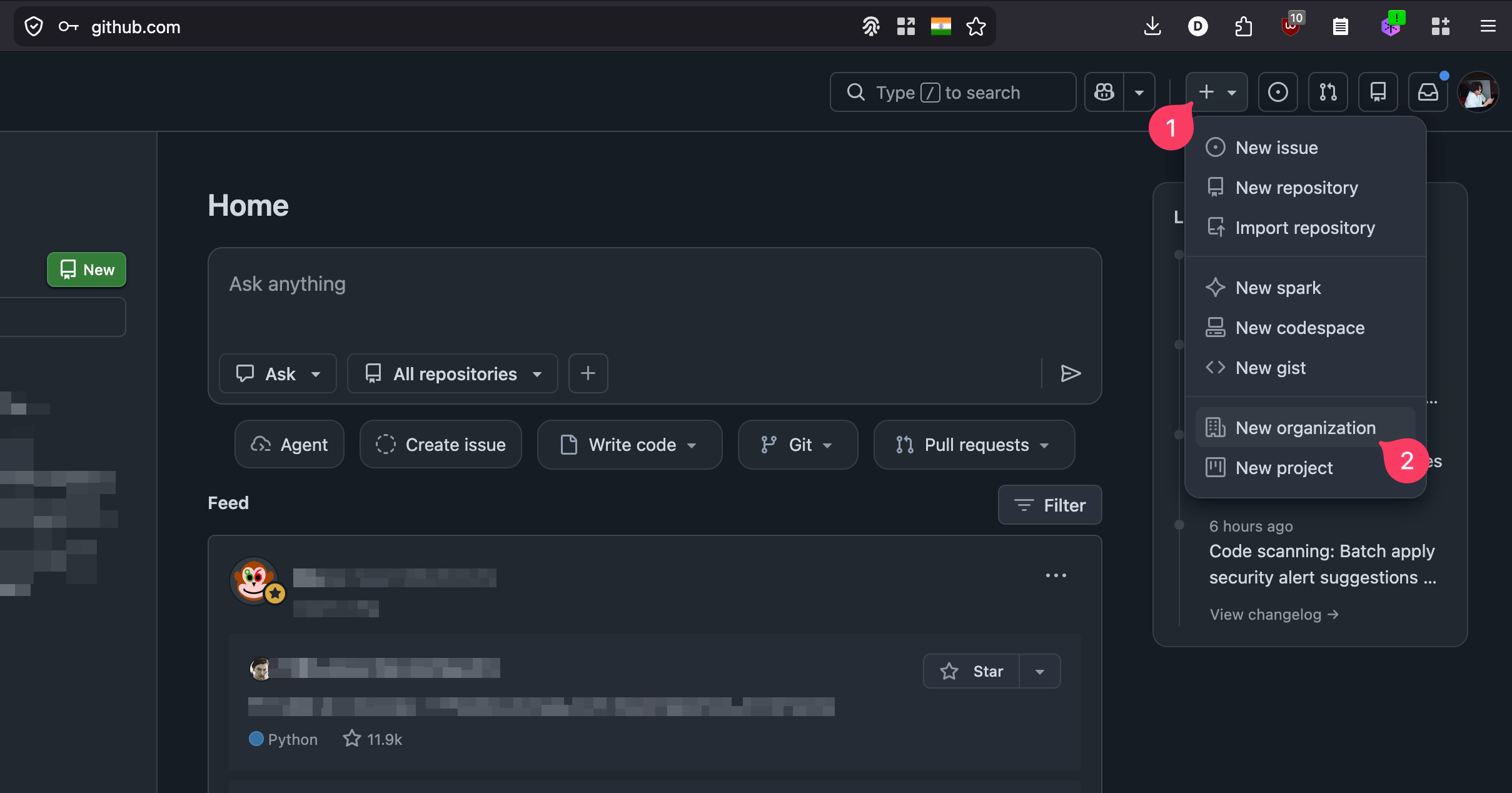This screenshot has width=1512, height=793.
Task: Open the Pull requests icon in header
Action: (x=1328, y=92)
